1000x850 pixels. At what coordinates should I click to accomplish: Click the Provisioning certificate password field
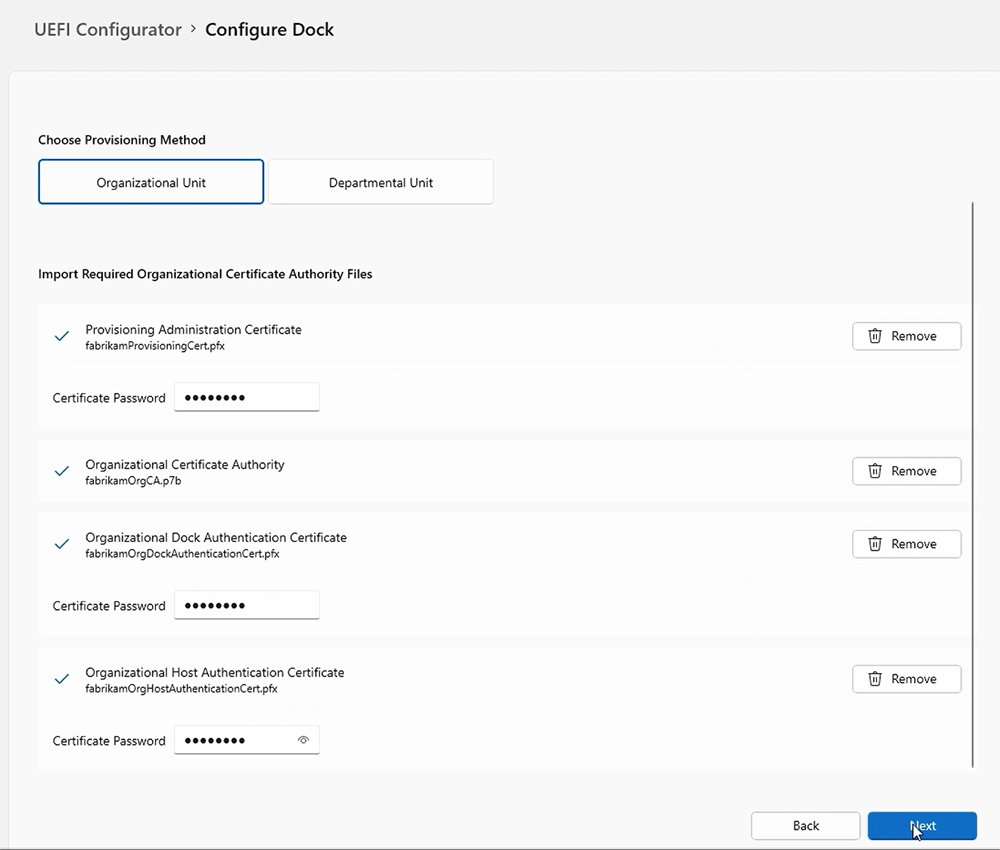tap(246, 397)
